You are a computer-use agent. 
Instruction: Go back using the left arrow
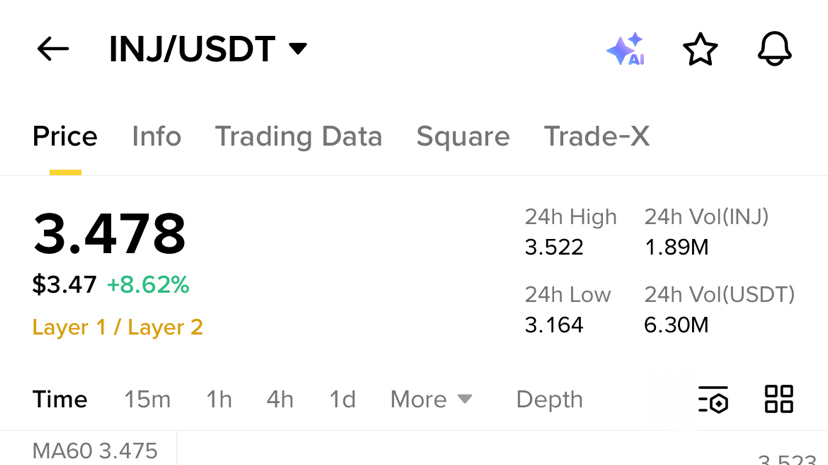53,49
